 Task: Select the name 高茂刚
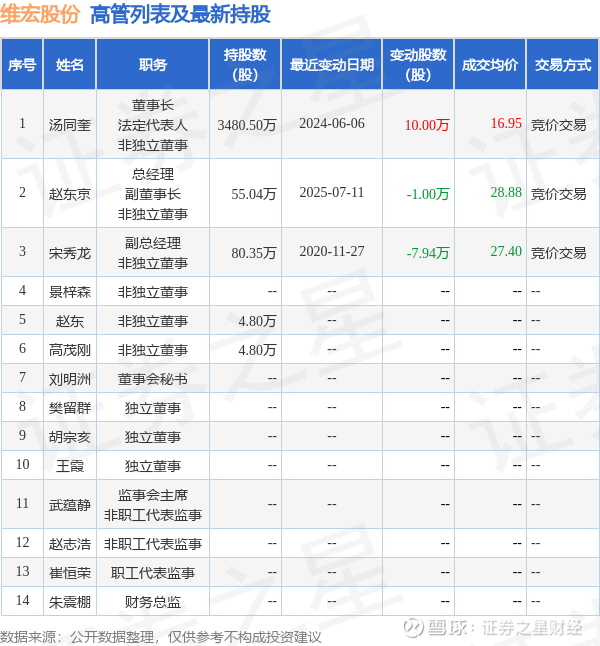pos(70,350)
